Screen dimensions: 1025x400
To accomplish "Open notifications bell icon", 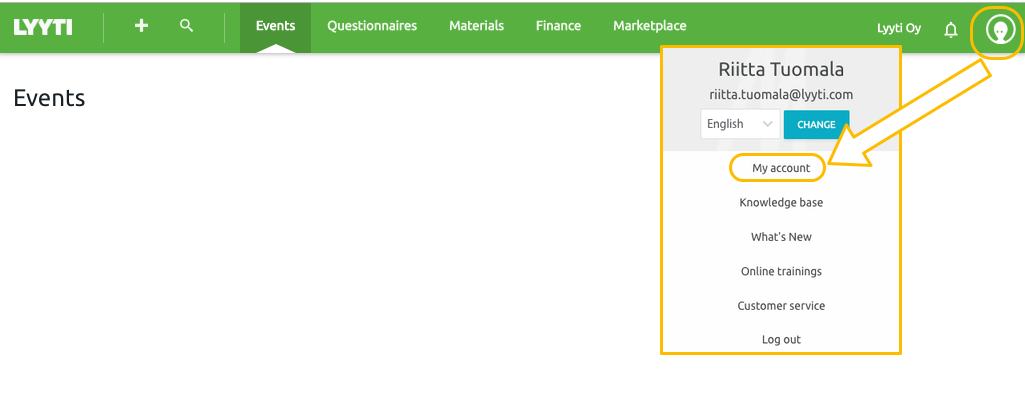I will click(x=951, y=29).
